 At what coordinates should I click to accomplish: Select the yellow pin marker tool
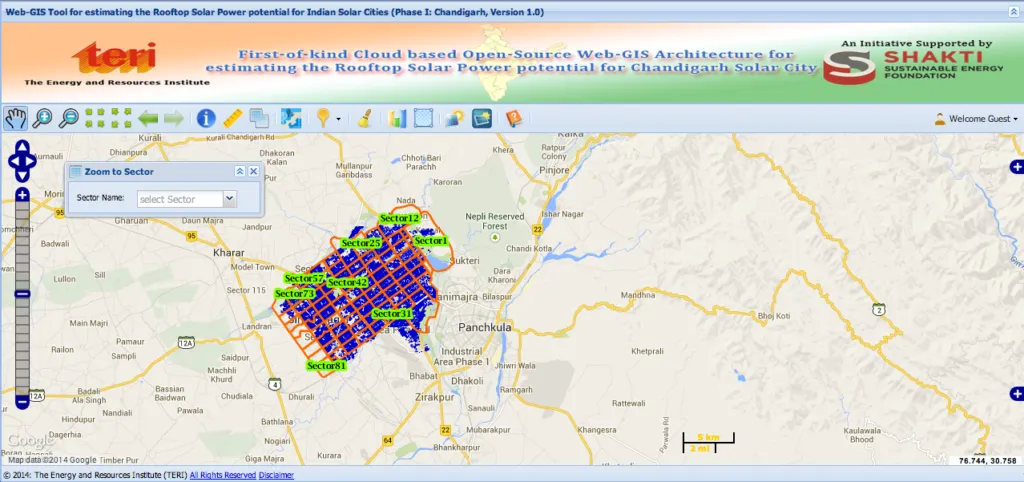pos(323,118)
